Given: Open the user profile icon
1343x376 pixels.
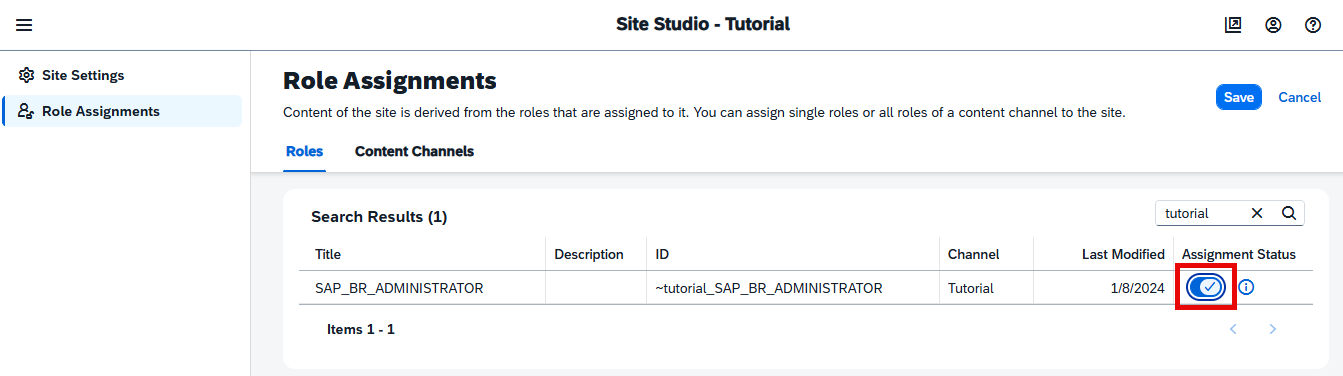Looking at the screenshot, I should (1273, 25).
